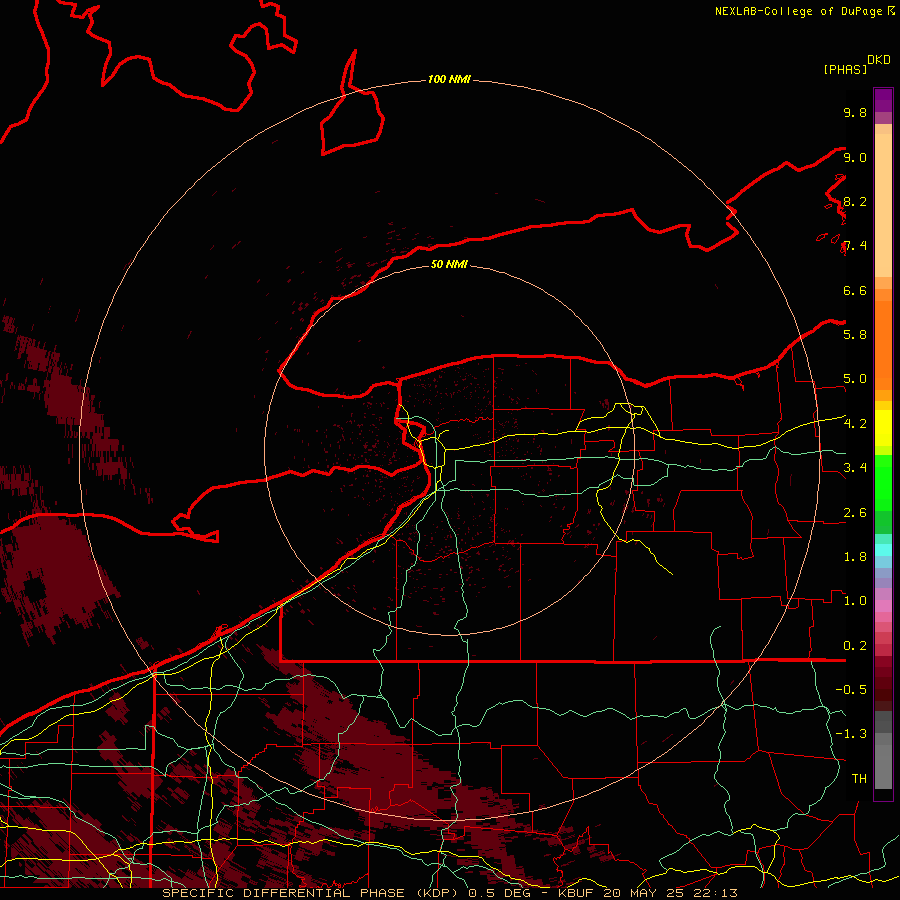Click the 8.2 value on the color scale
900x900 pixels.
click(x=855, y=201)
